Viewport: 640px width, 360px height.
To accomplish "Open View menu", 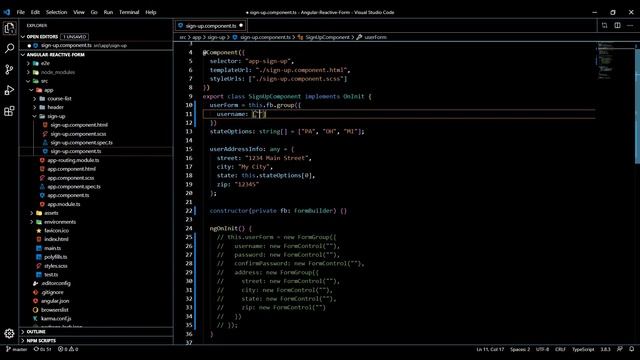I will (79, 12).
